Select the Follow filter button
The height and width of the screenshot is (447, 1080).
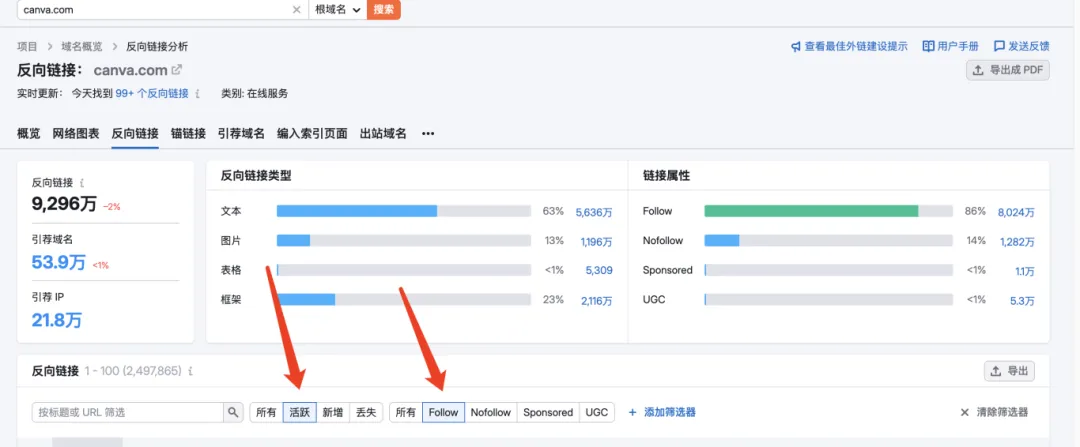tap(443, 413)
